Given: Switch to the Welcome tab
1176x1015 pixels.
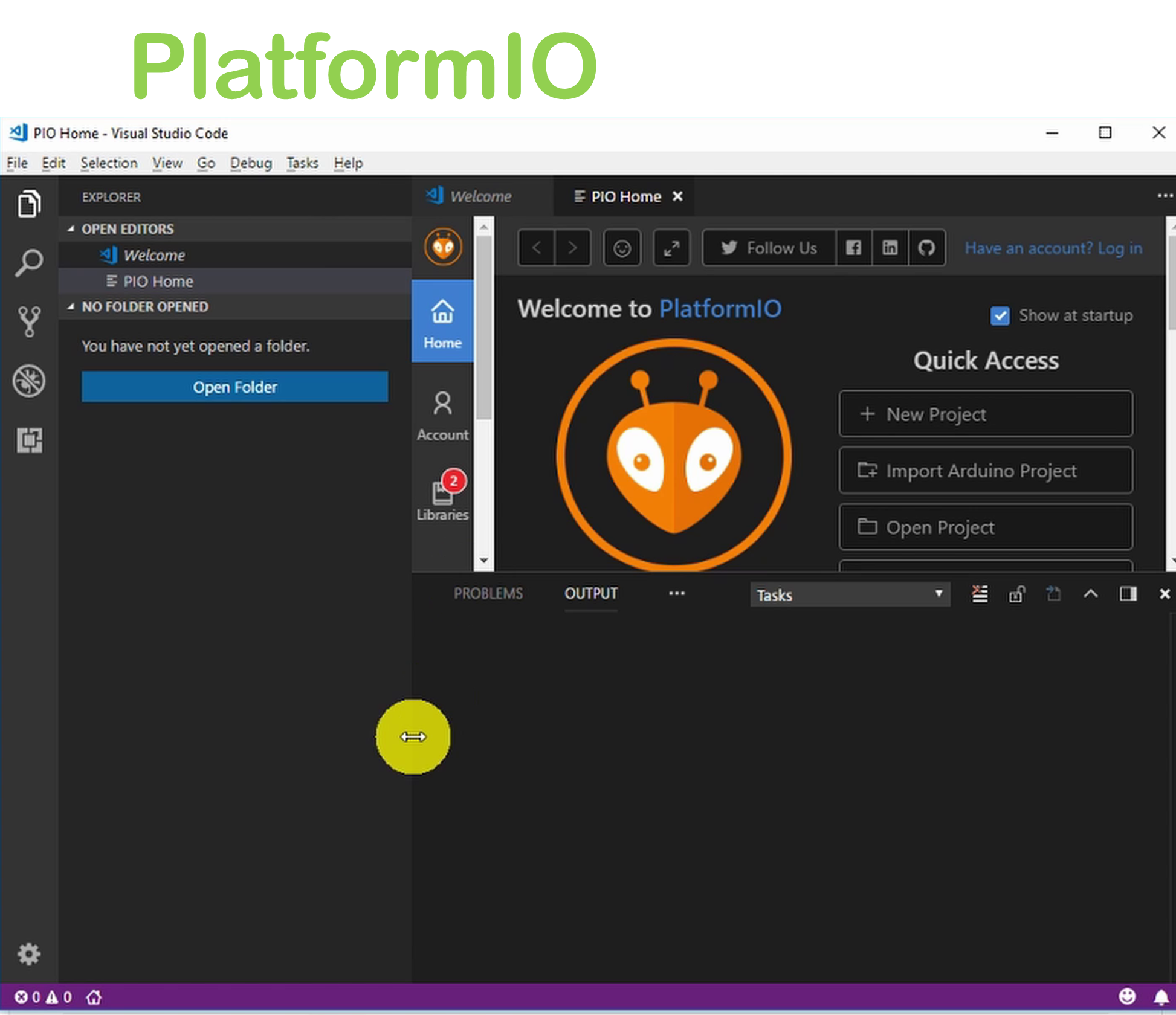Looking at the screenshot, I should 481,196.
